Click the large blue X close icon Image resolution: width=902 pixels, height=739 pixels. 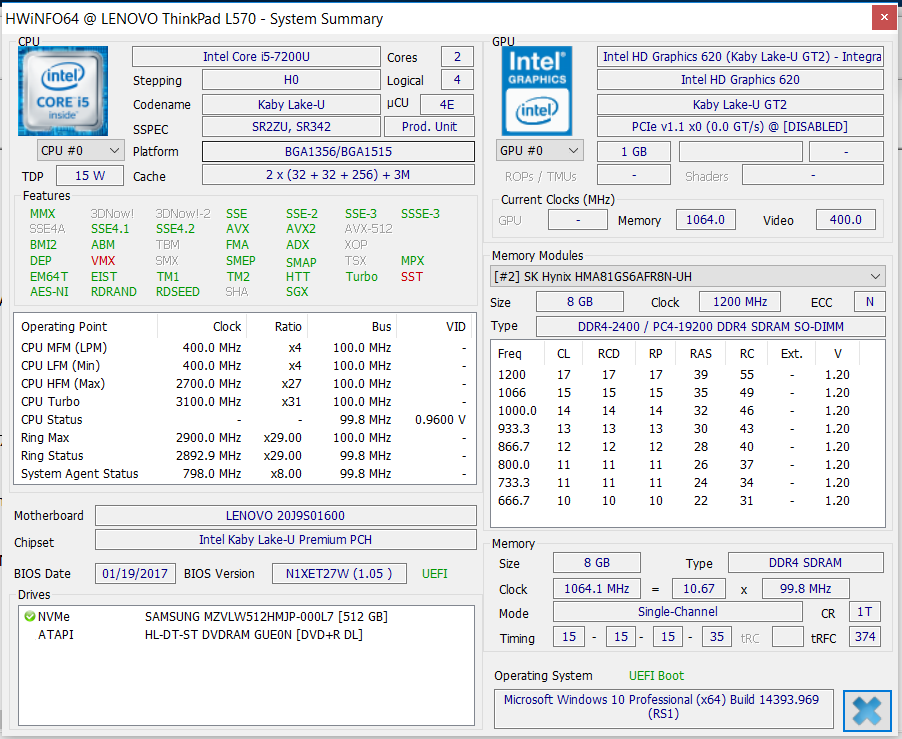(x=866, y=711)
